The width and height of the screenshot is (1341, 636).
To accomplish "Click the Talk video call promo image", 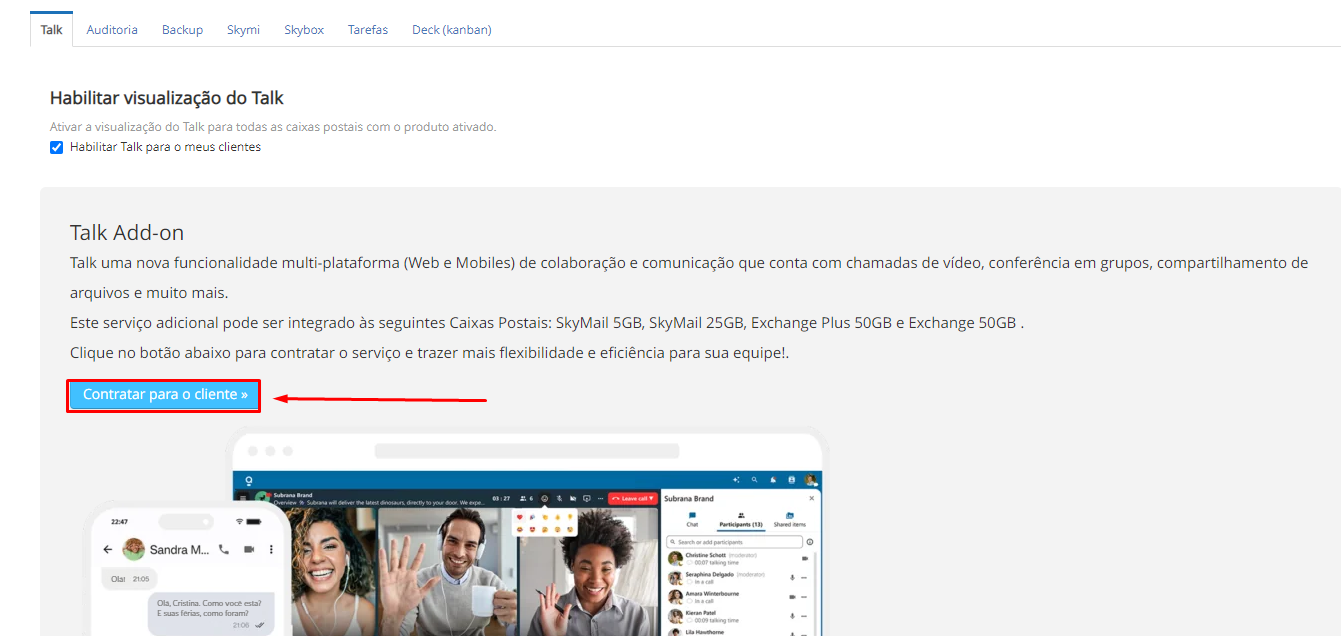I will [455, 531].
